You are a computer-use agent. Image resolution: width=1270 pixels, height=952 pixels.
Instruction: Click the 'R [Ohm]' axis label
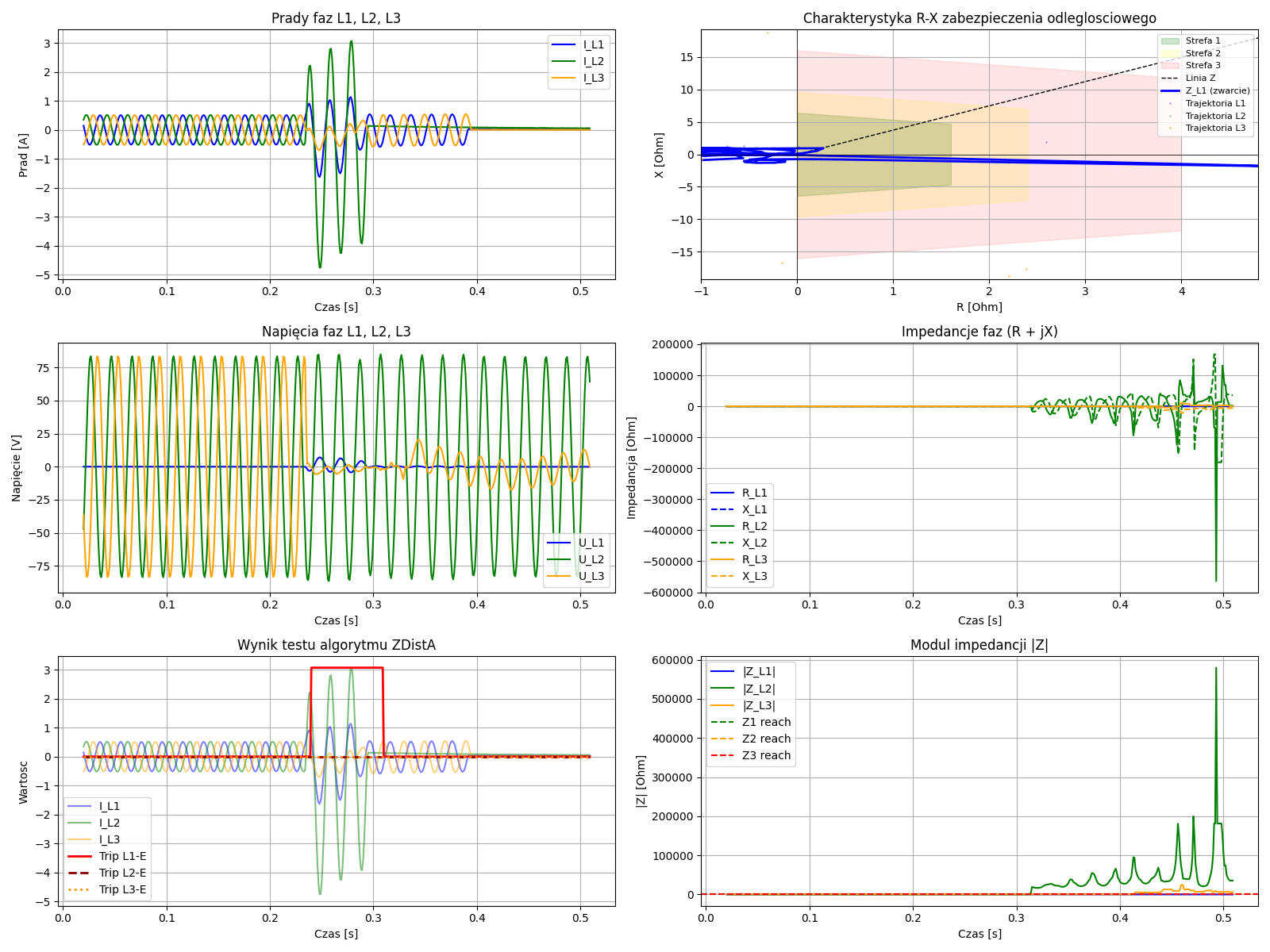(x=979, y=307)
